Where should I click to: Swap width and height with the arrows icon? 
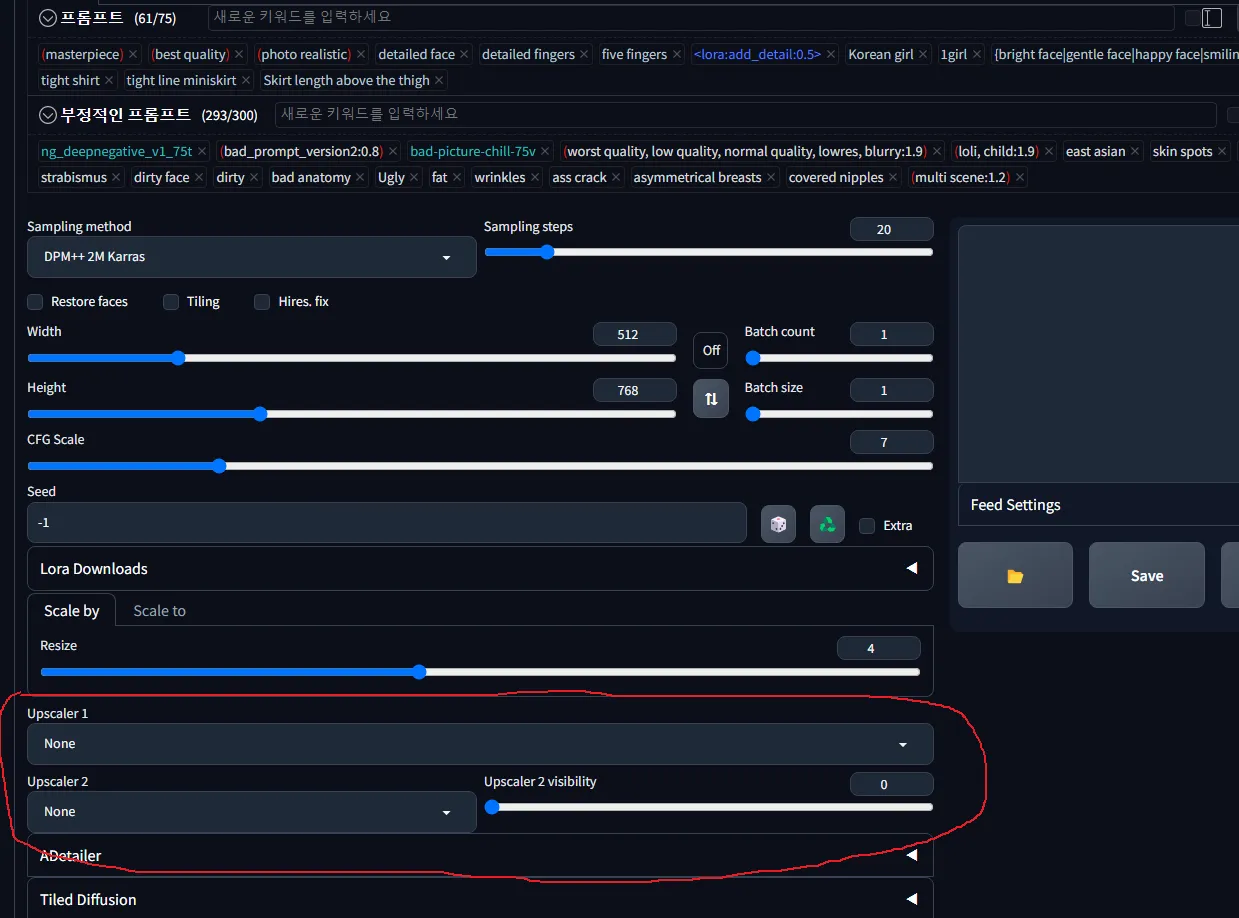click(711, 398)
